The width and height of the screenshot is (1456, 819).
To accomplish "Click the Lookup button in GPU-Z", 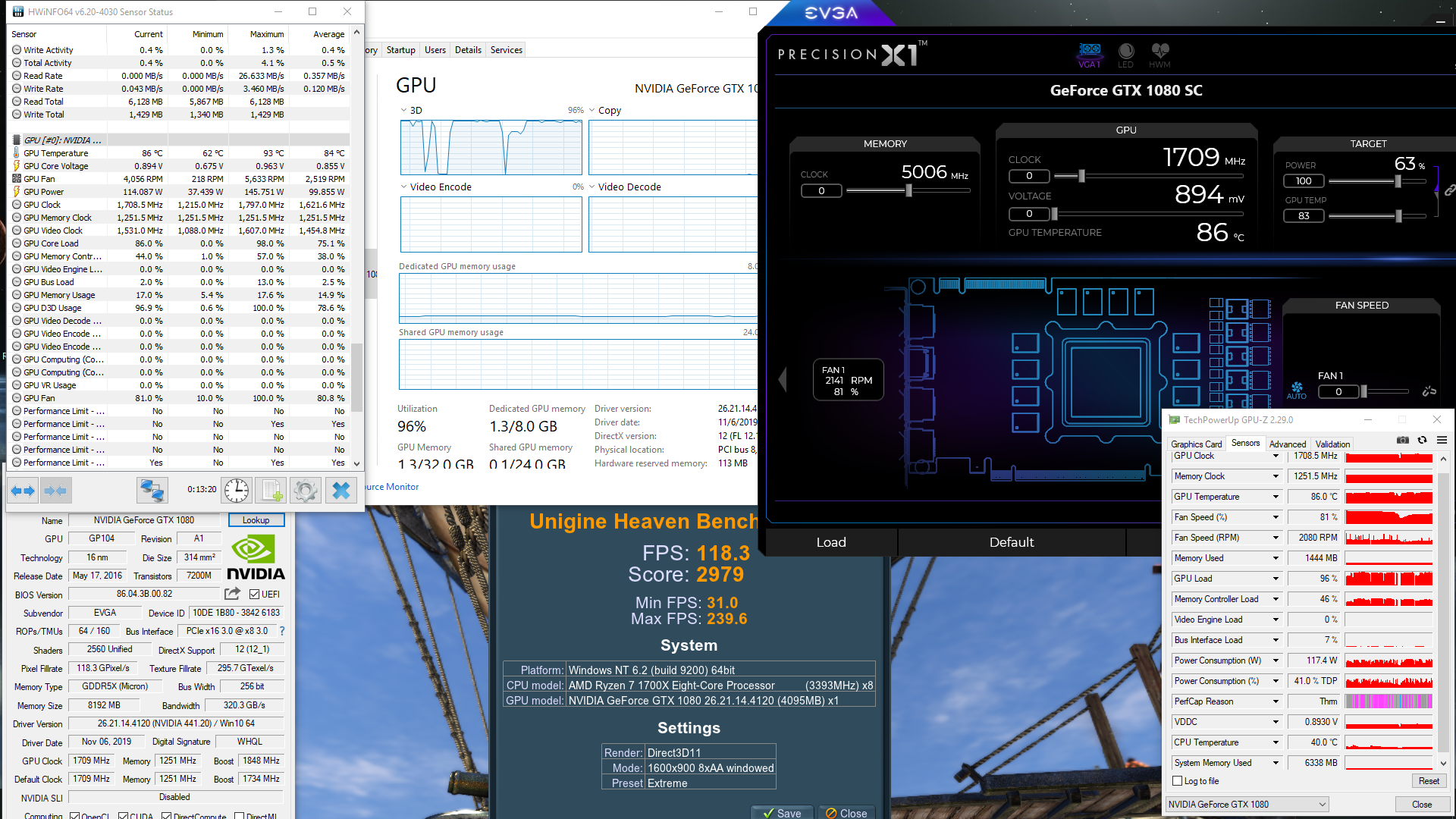I will (256, 520).
